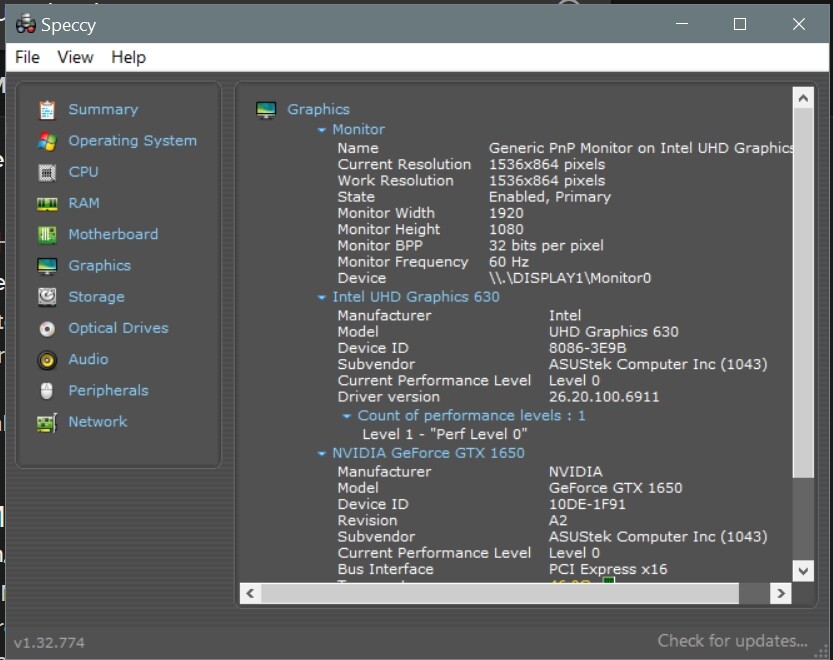Open the Summary section

(x=103, y=109)
